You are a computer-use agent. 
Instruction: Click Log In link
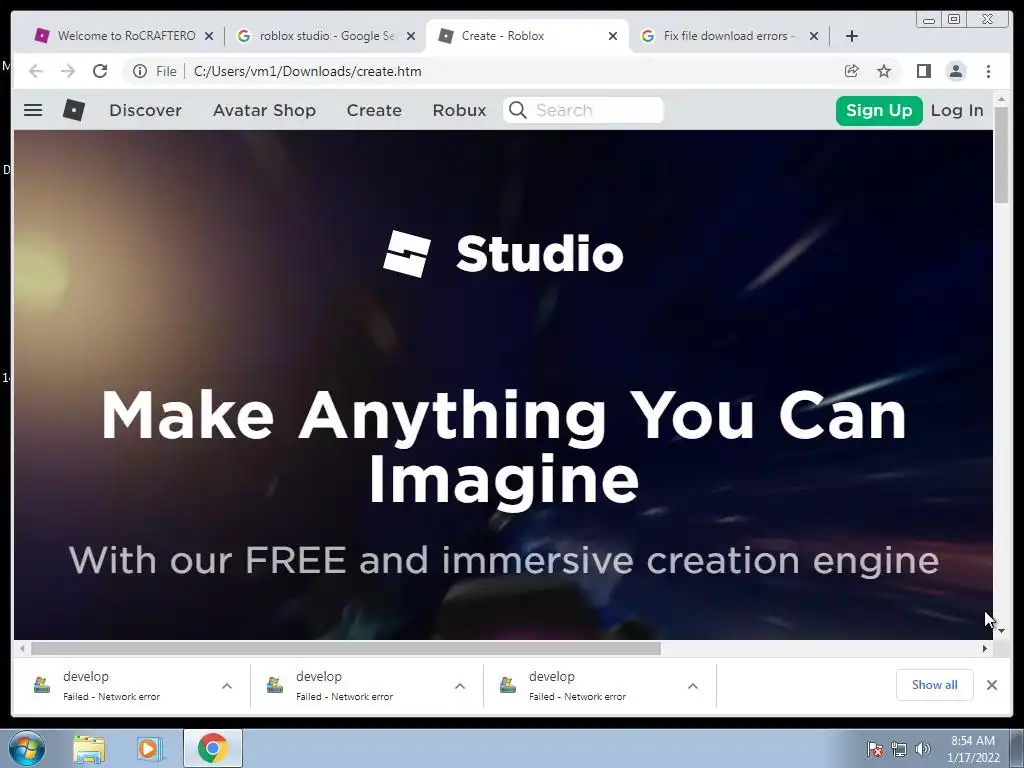957,110
